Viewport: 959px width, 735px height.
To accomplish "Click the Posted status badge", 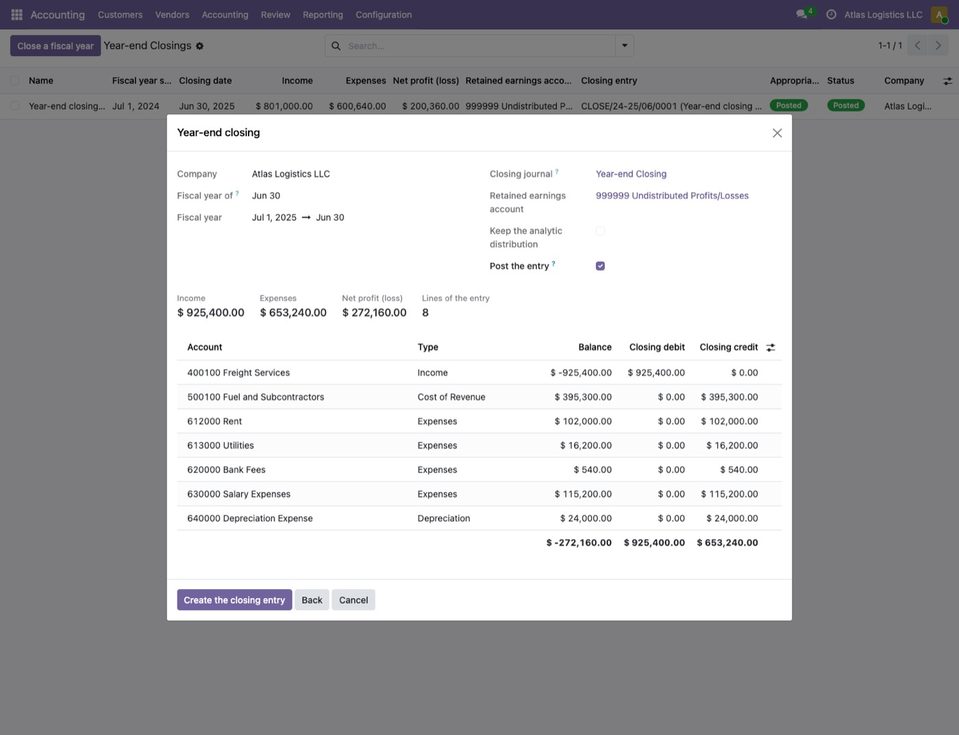I will (846, 105).
